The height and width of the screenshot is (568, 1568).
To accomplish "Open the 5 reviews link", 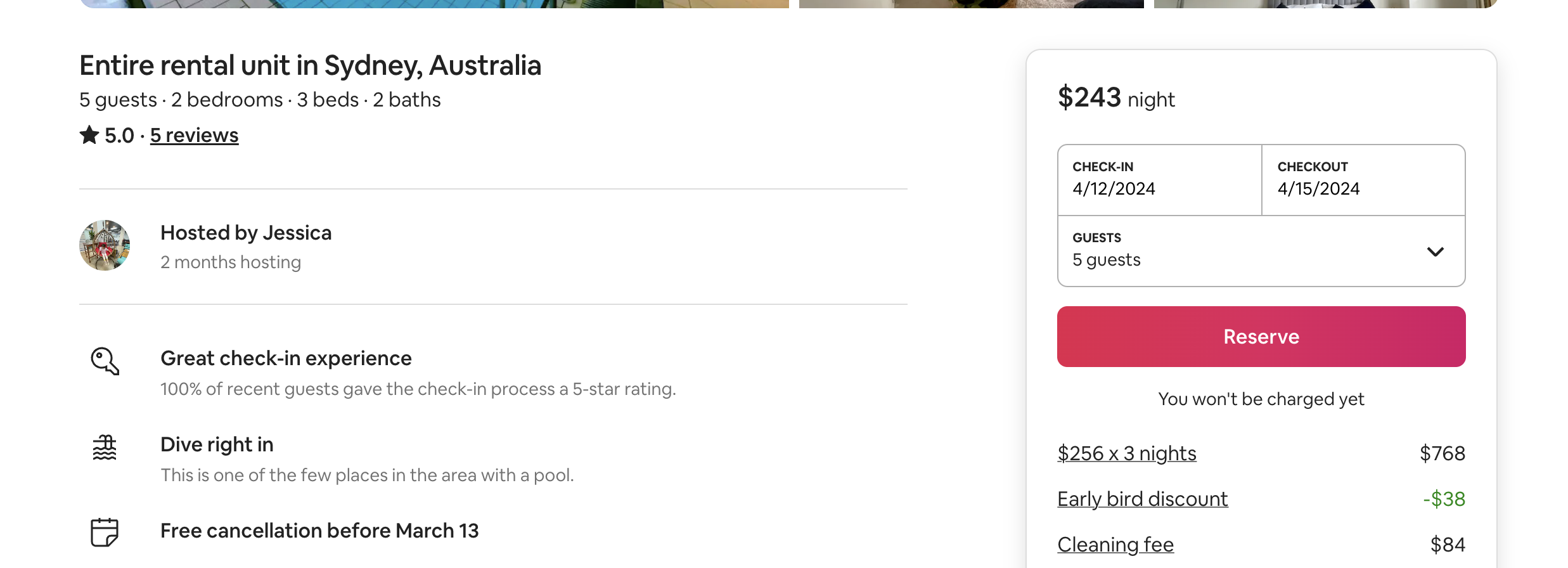I will tap(194, 135).
